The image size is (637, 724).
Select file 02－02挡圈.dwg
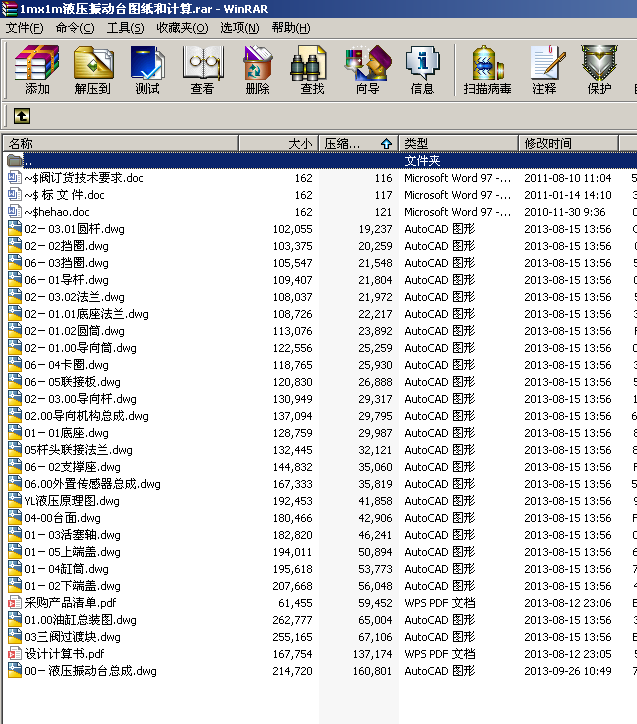tap(66, 246)
